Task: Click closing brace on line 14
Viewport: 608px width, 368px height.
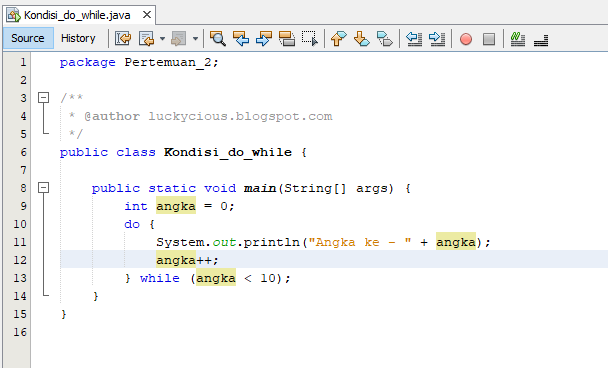Action: click(96, 296)
